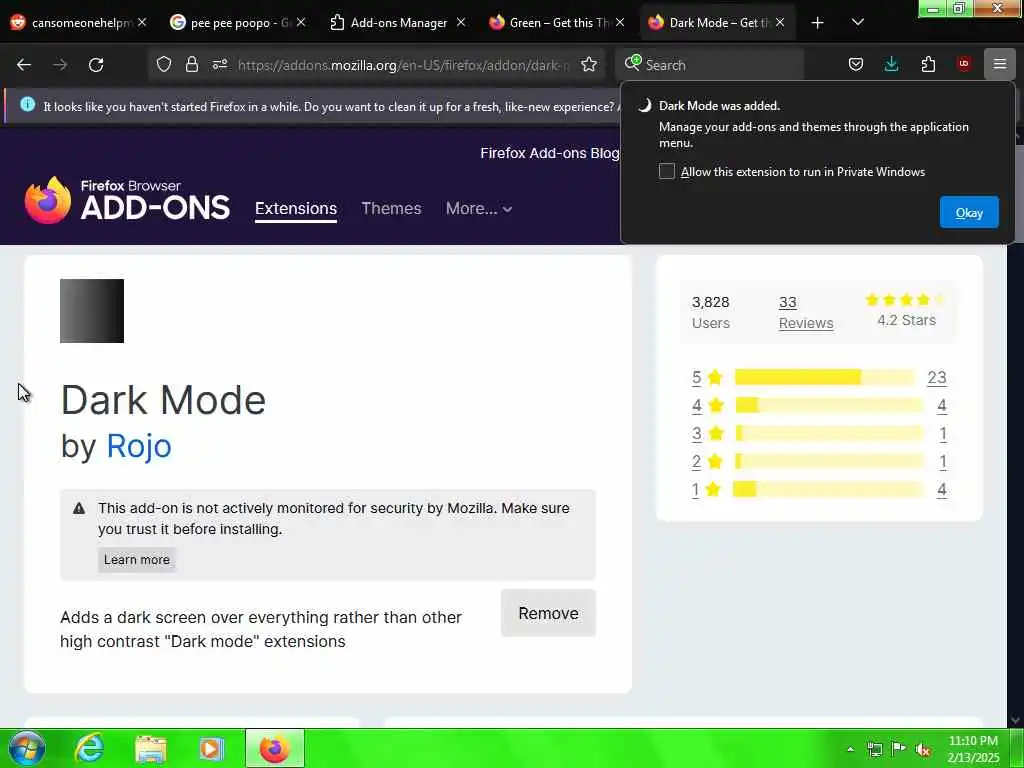Screen dimensions: 1024x768
Task: Launch Internet Explorer from taskbar
Action: pos(89,748)
